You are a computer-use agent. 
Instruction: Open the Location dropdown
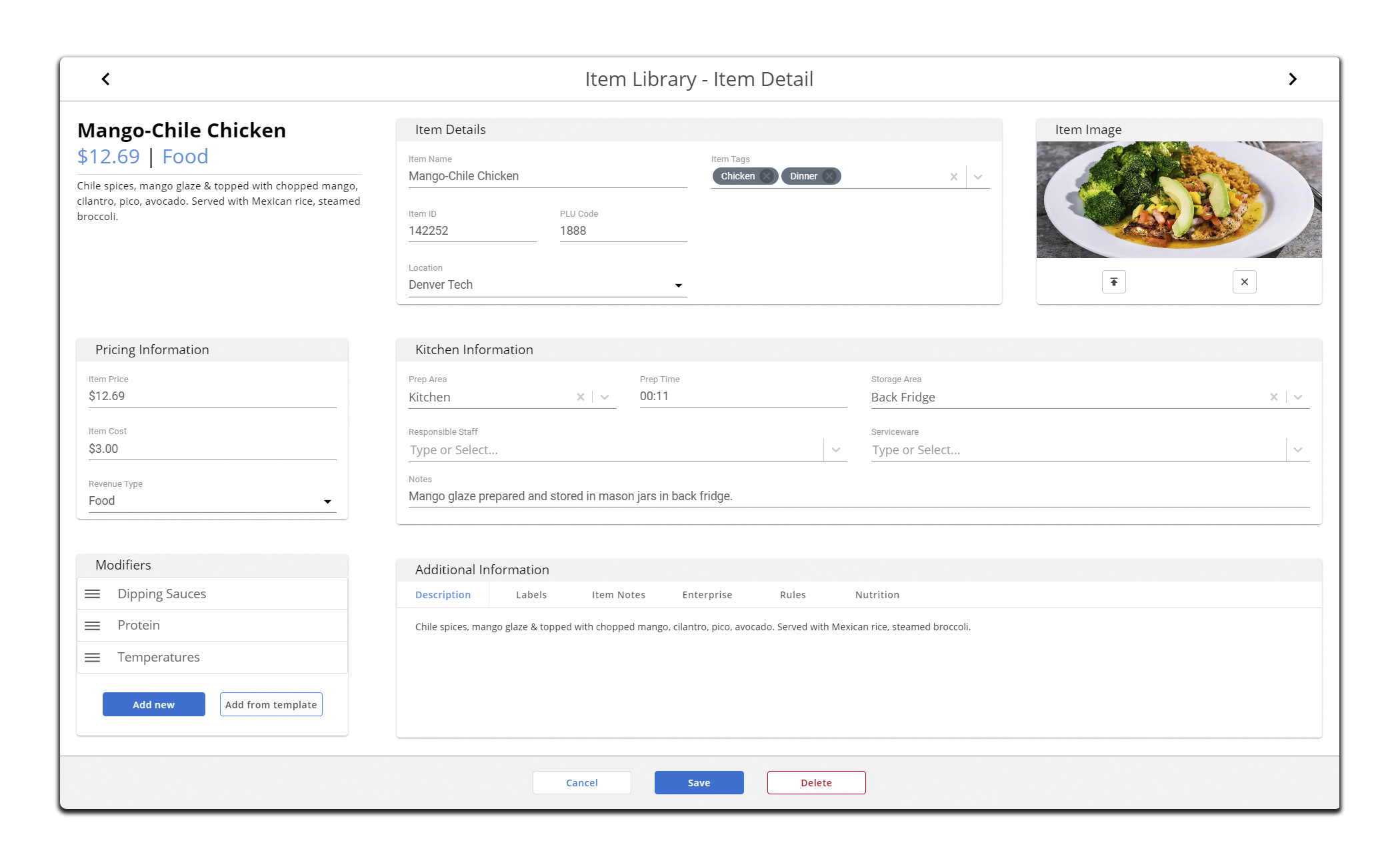(x=679, y=285)
